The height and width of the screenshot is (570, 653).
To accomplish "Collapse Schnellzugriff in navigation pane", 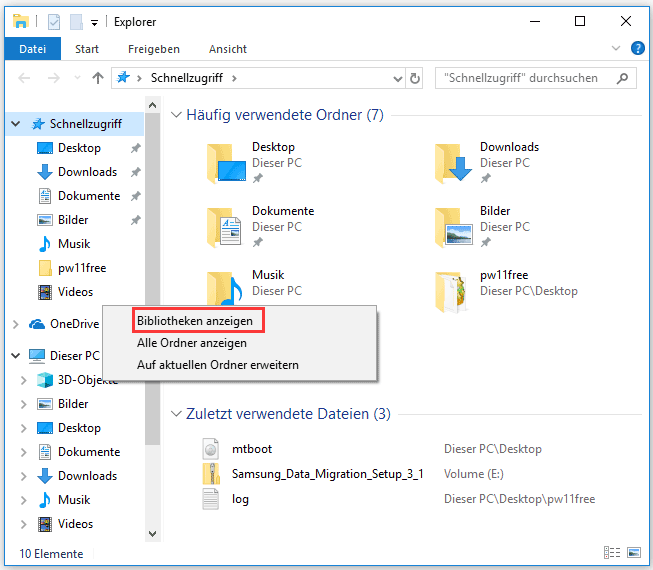I will [x=16, y=124].
